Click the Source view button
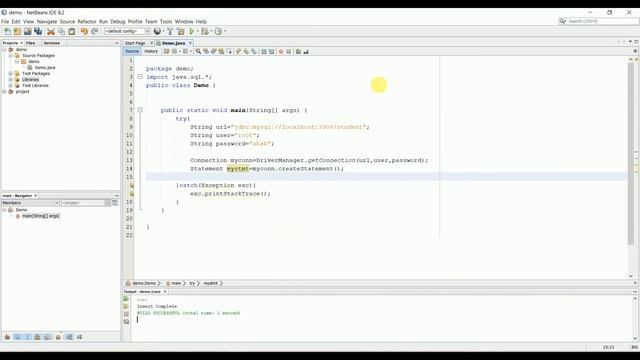This screenshot has width=640, height=360. point(132,51)
